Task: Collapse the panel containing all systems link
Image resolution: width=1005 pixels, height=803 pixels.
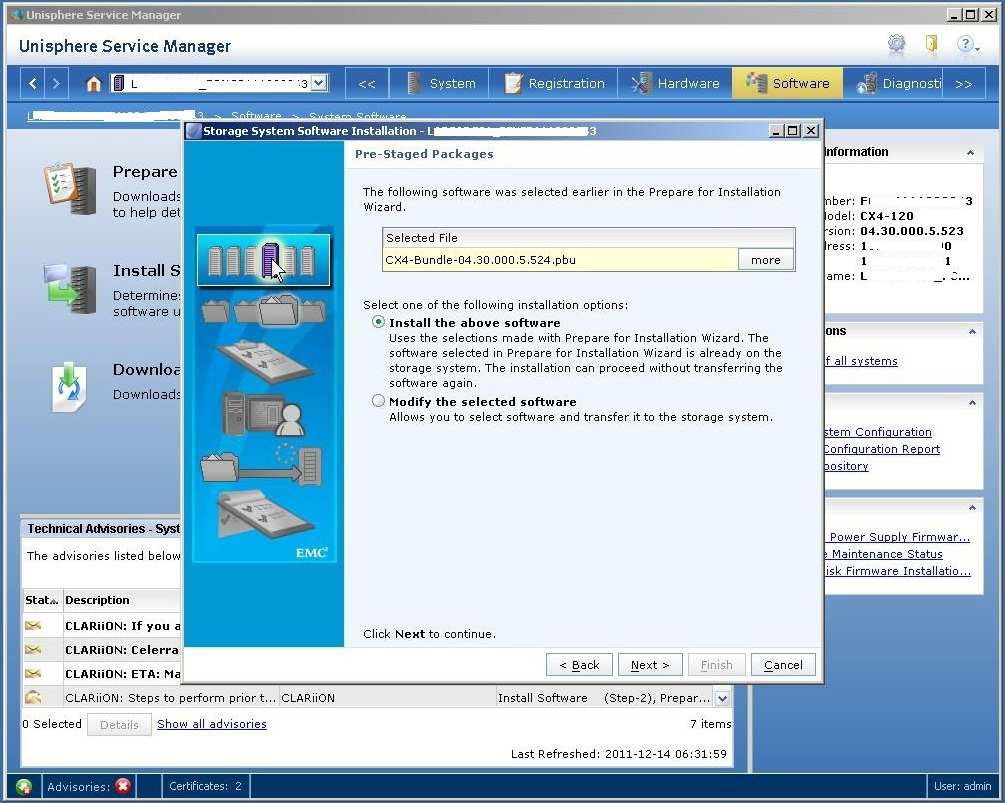Action: click(972, 331)
